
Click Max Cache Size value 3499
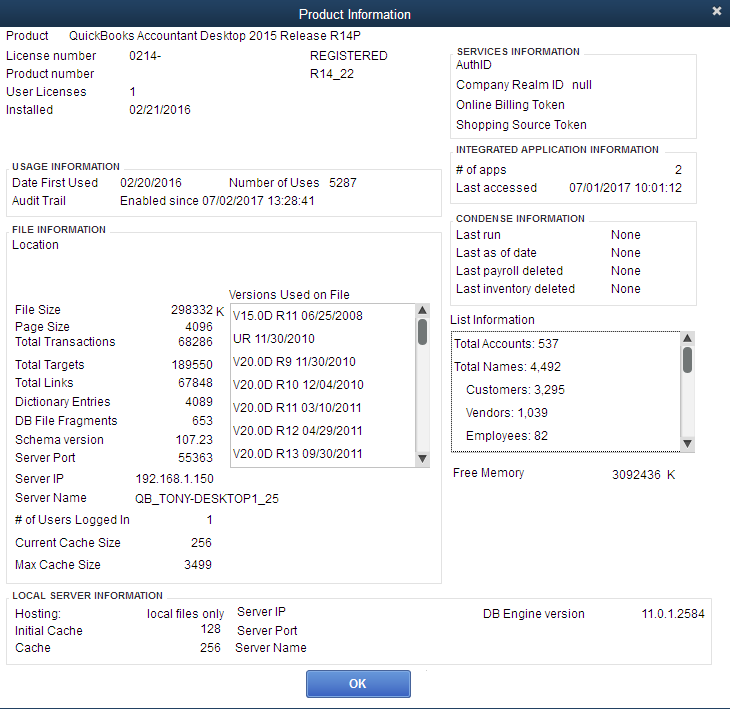coord(198,565)
